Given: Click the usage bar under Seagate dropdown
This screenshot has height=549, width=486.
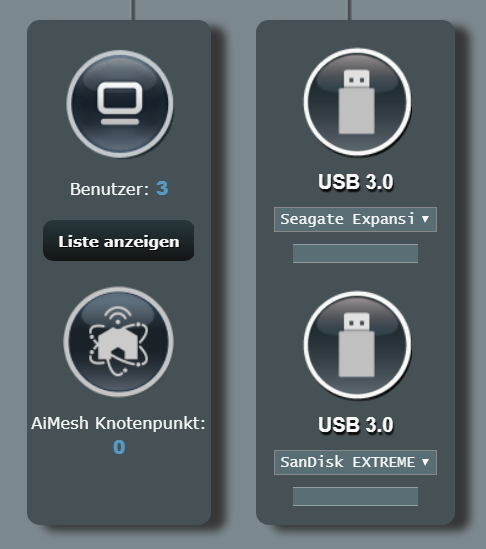Looking at the screenshot, I should [355, 253].
